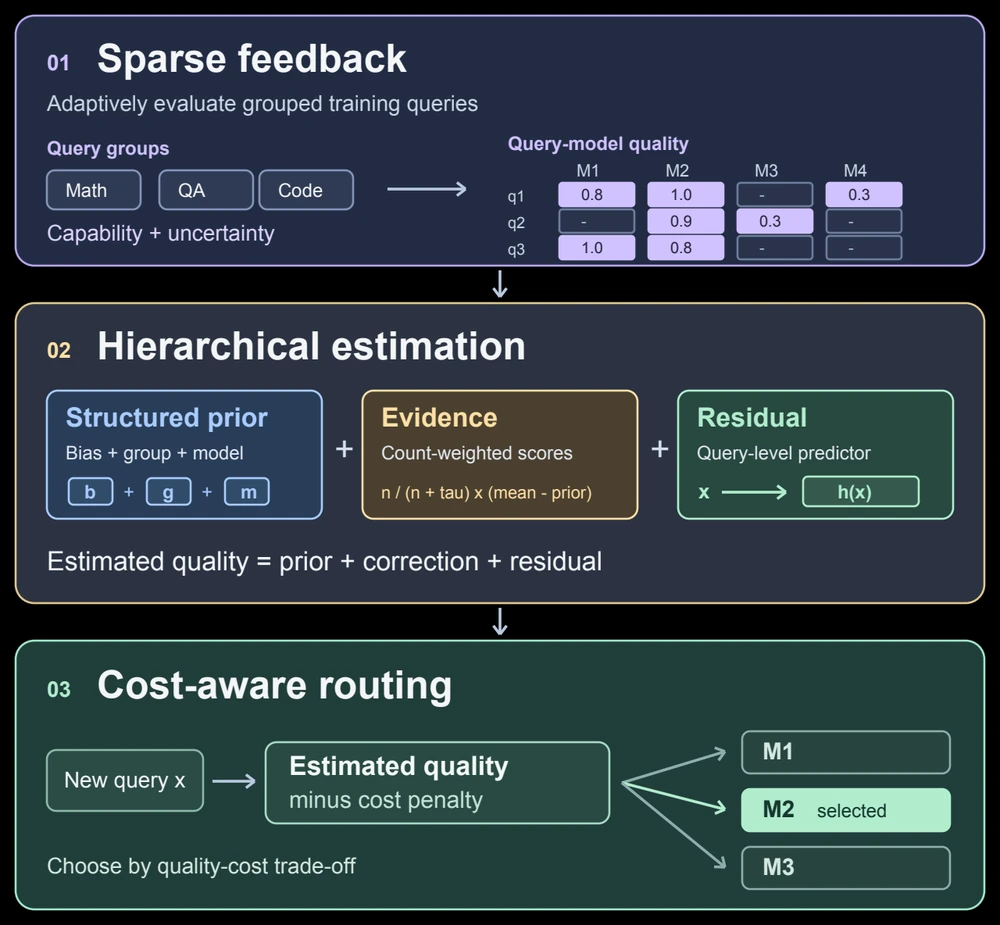Click the 0.3 cell in row q2
This screenshot has width=1000, height=925.
point(775,221)
